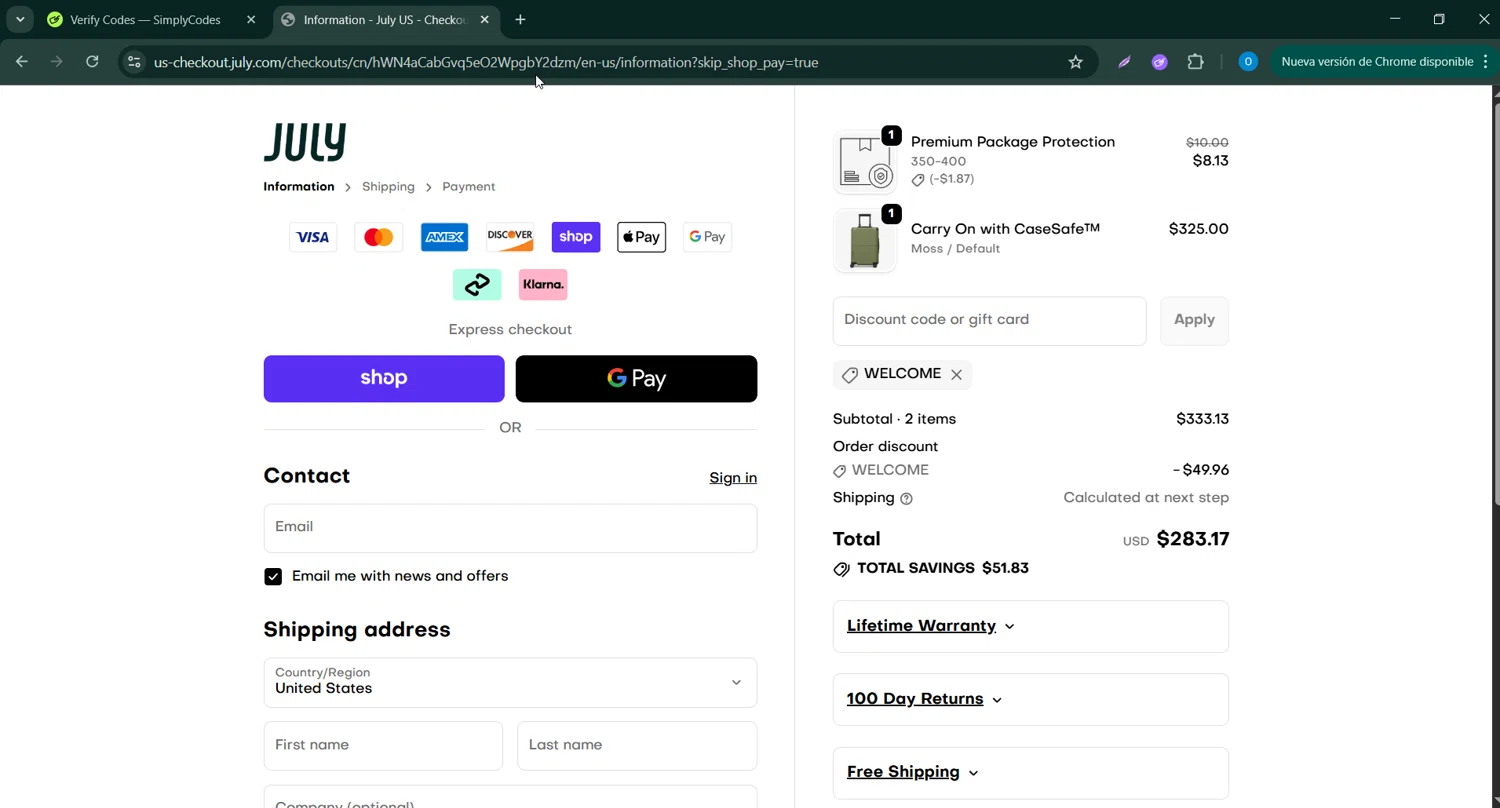Viewport: 1500px width, 808px height.
Task: Click the Apple Pay badge icon
Action: point(641,237)
